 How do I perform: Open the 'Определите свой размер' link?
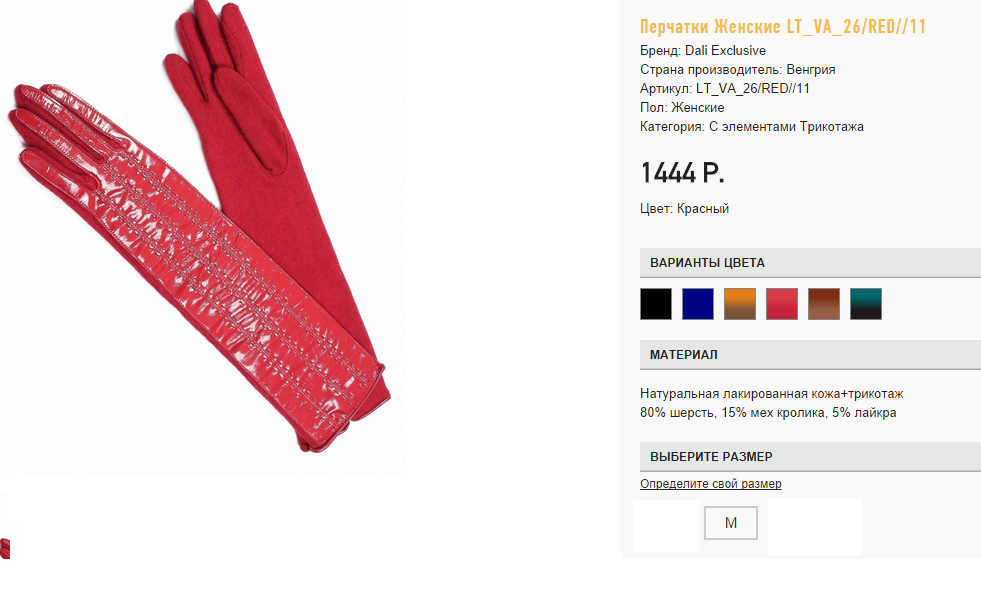coord(711,484)
